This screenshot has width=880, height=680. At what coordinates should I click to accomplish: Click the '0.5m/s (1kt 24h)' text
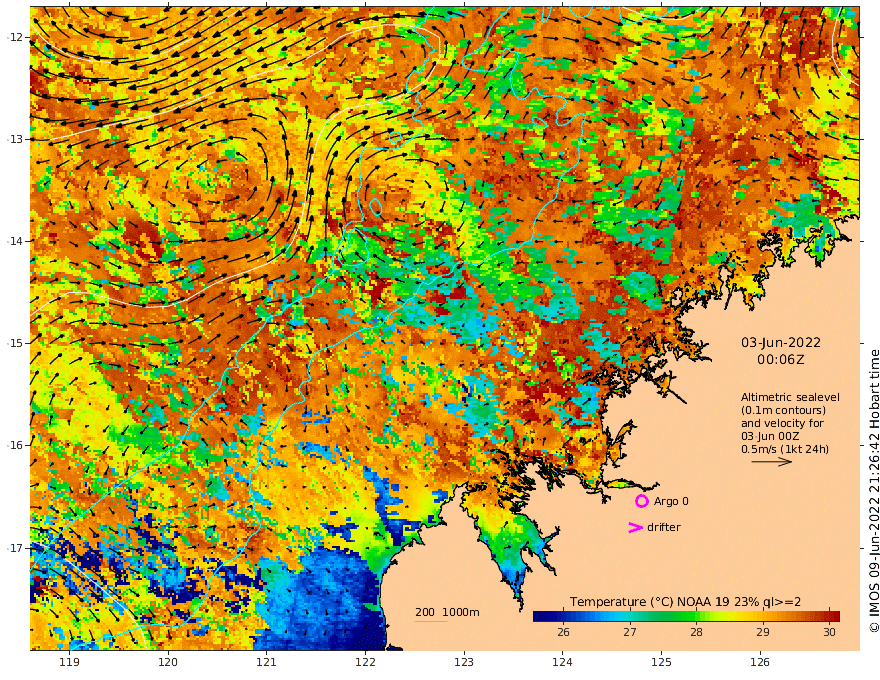click(785, 449)
